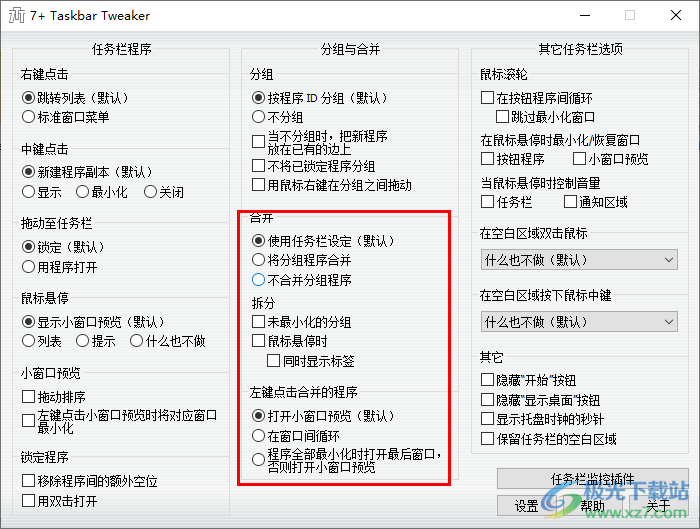Enable 用鼠标右键在分组之间拖动 checkbox
Screen dimensions: 700x529
[258, 185]
